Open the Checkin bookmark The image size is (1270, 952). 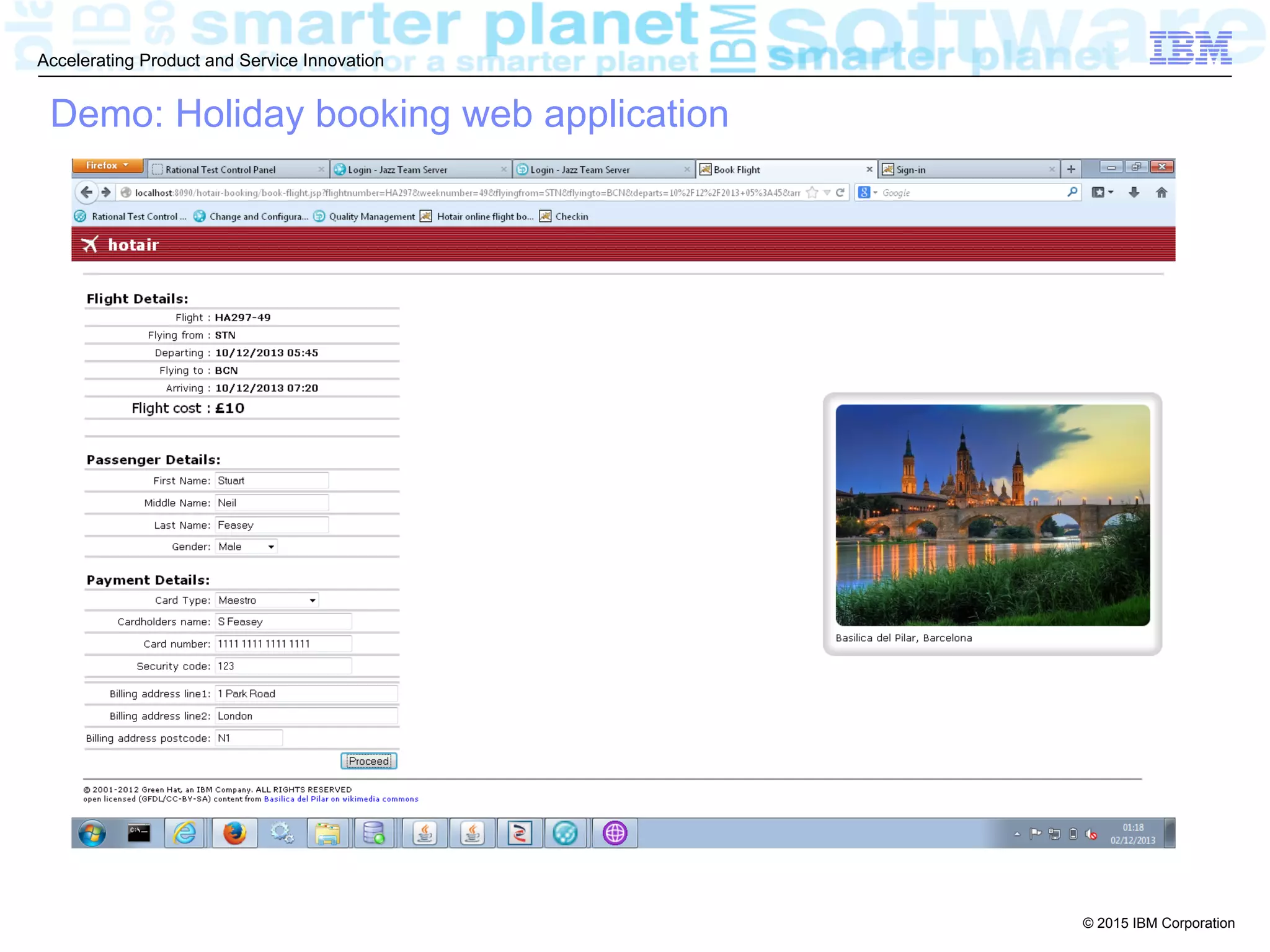564,216
